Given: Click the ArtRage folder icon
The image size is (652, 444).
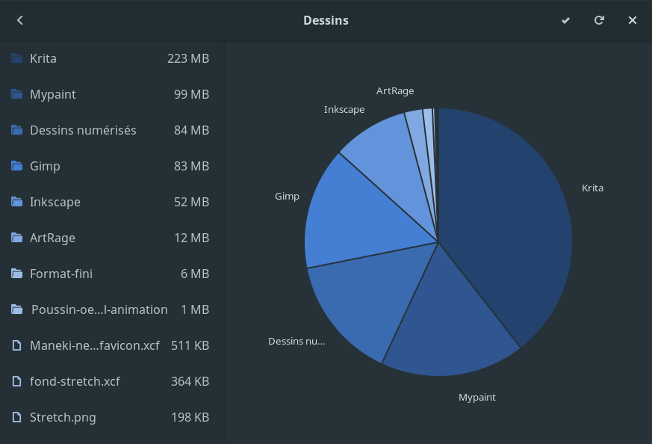Looking at the screenshot, I should pos(17,237).
